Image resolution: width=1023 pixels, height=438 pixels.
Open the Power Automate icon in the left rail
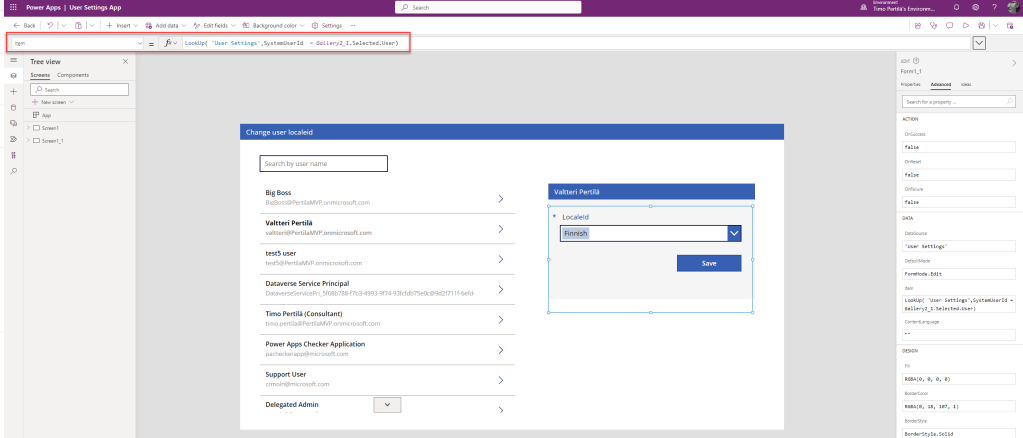pyautogui.click(x=13, y=138)
